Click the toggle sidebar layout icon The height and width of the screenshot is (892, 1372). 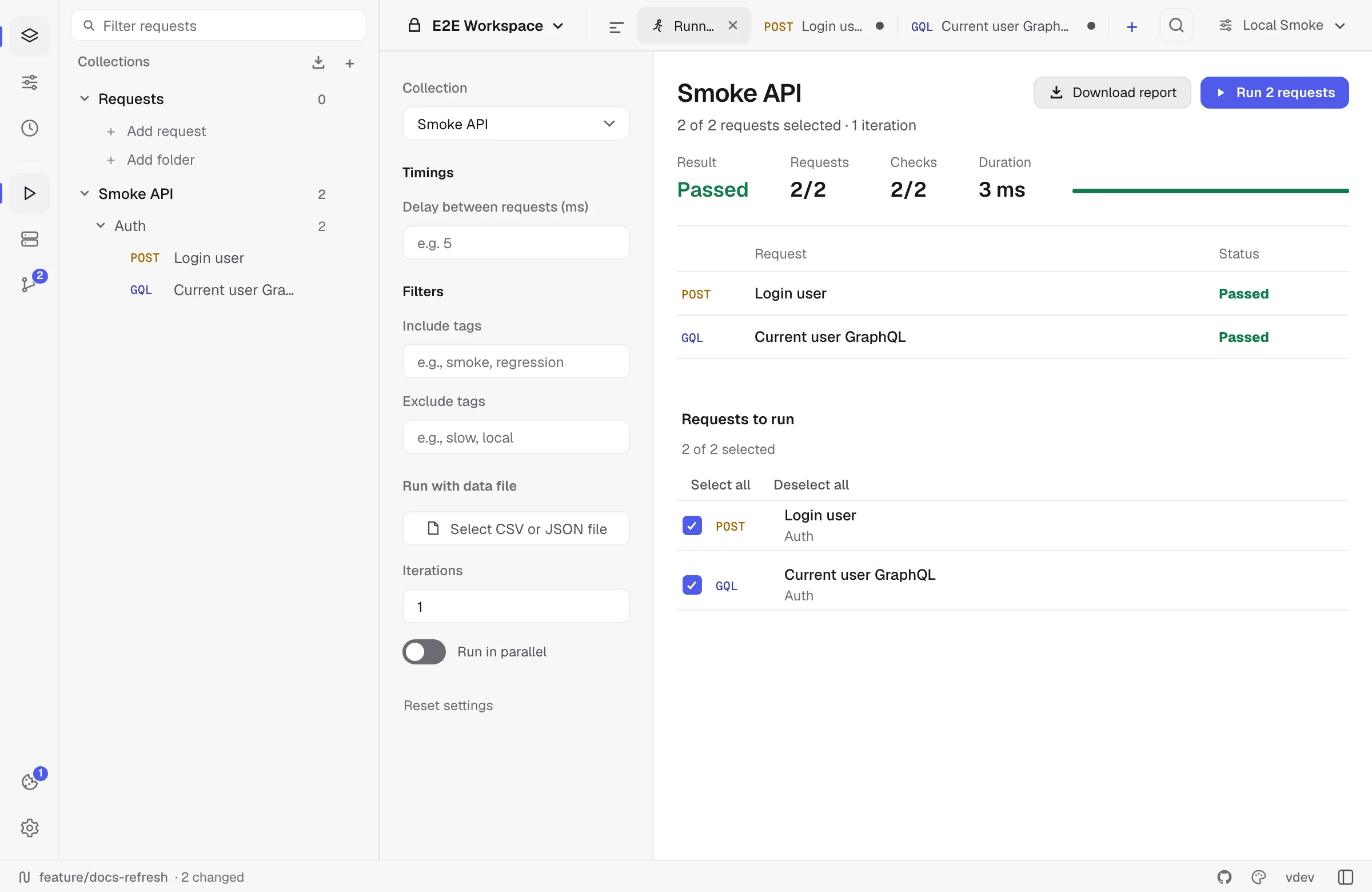coord(1346,877)
